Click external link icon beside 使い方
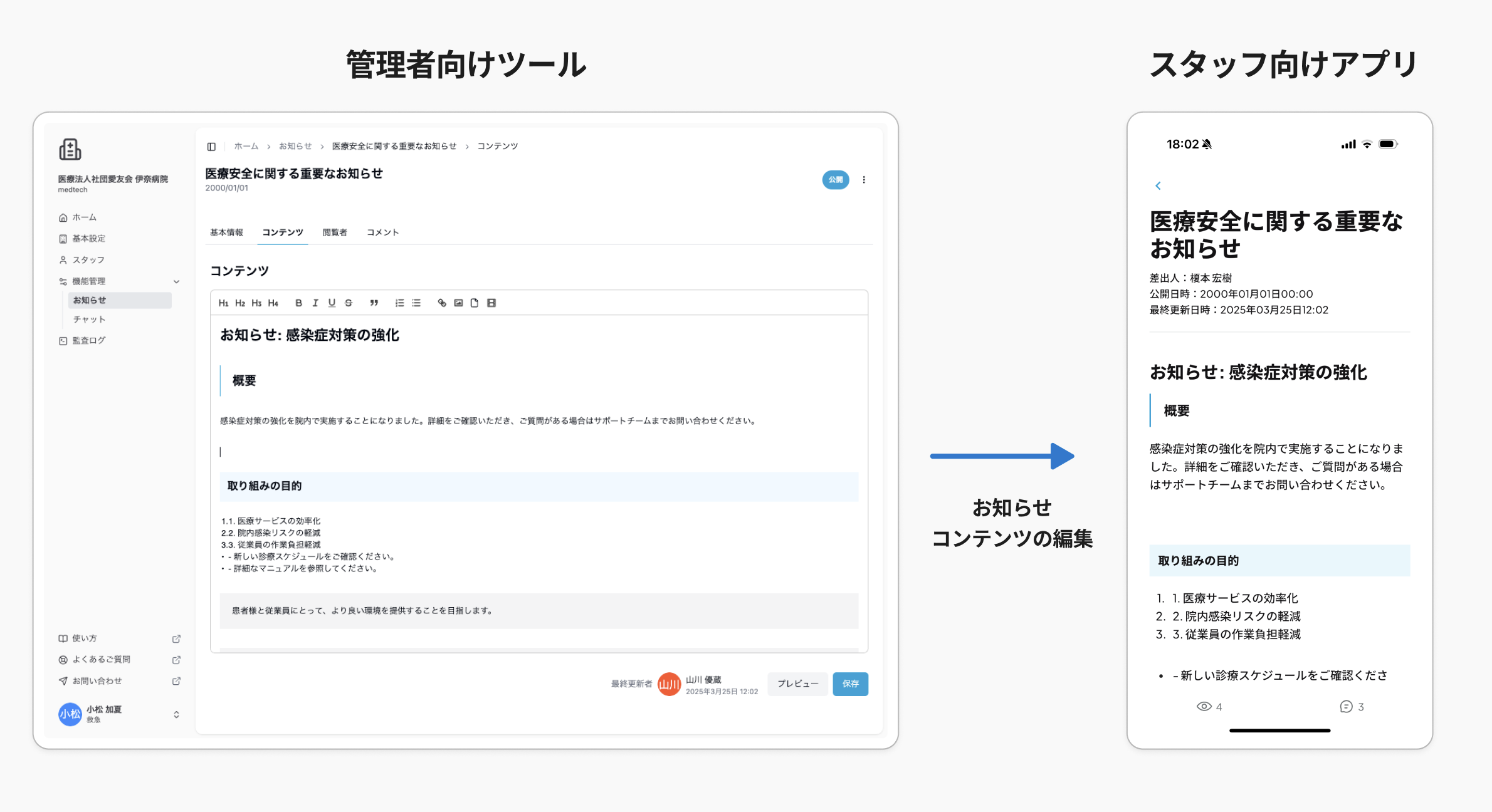The height and width of the screenshot is (812, 1492). click(x=176, y=639)
